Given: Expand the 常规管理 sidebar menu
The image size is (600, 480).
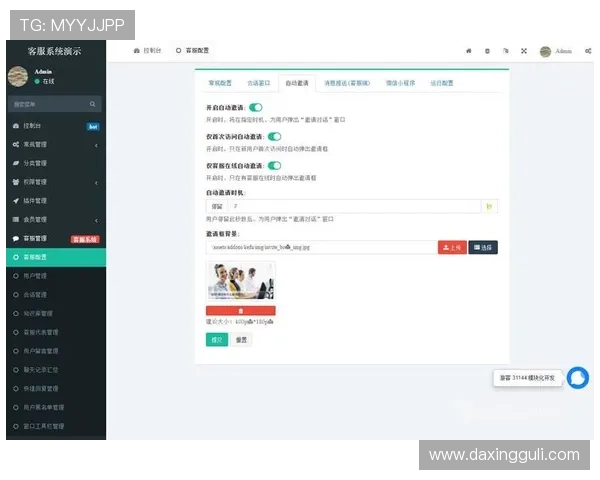Looking at the screenshot, I should click(x=56, y=144).
